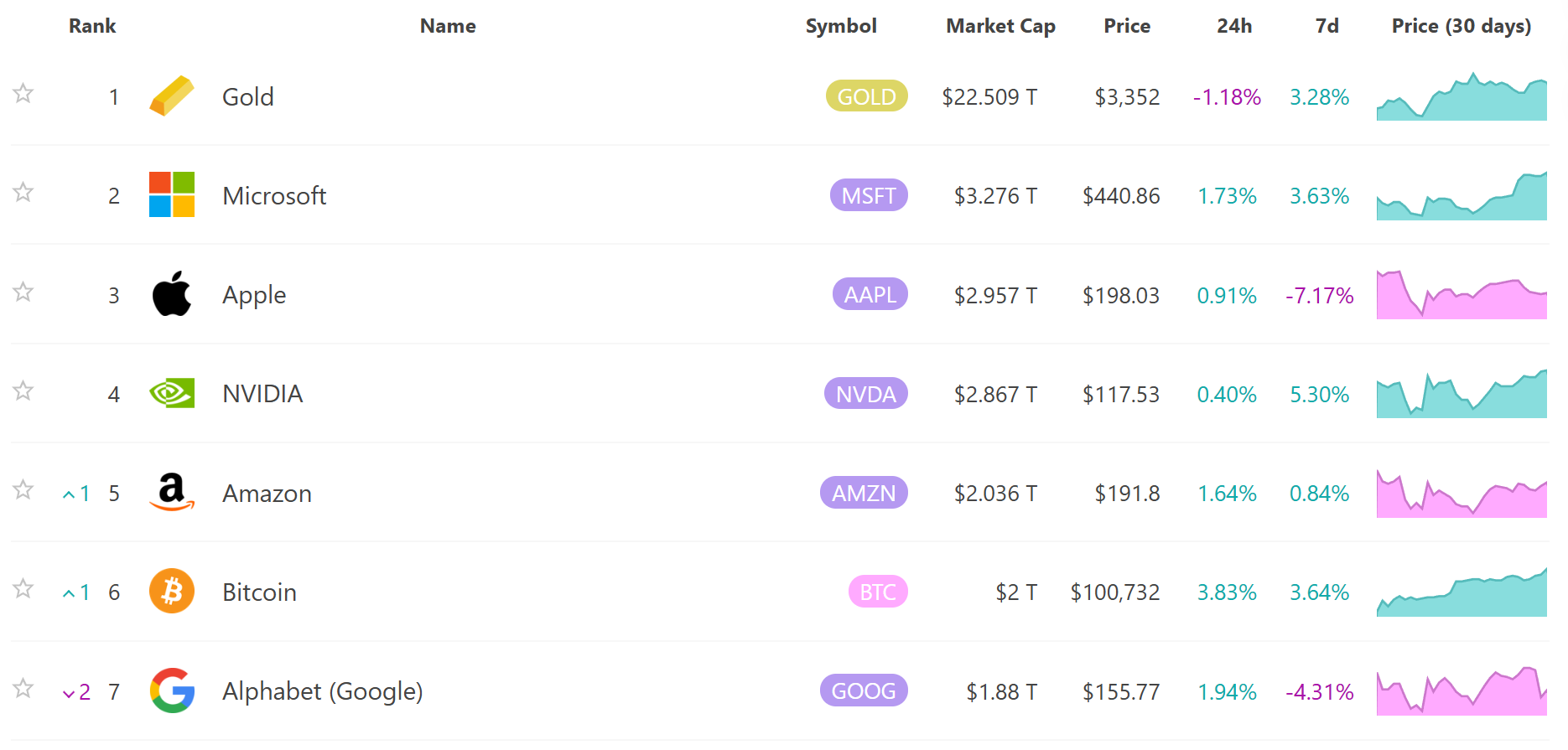Add Bitcoin to favorites with star
This screenshot has height=750, width=1568.
(23, 588)
